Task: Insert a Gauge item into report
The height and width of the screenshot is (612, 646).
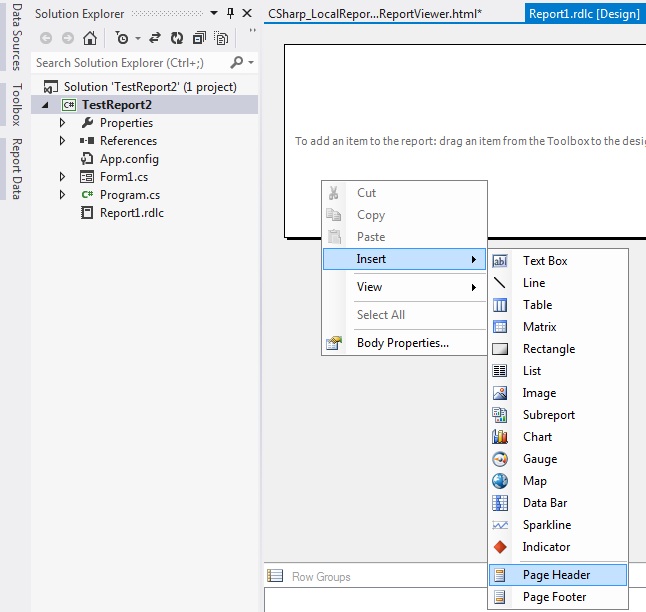Action: (x=539, y=459)
